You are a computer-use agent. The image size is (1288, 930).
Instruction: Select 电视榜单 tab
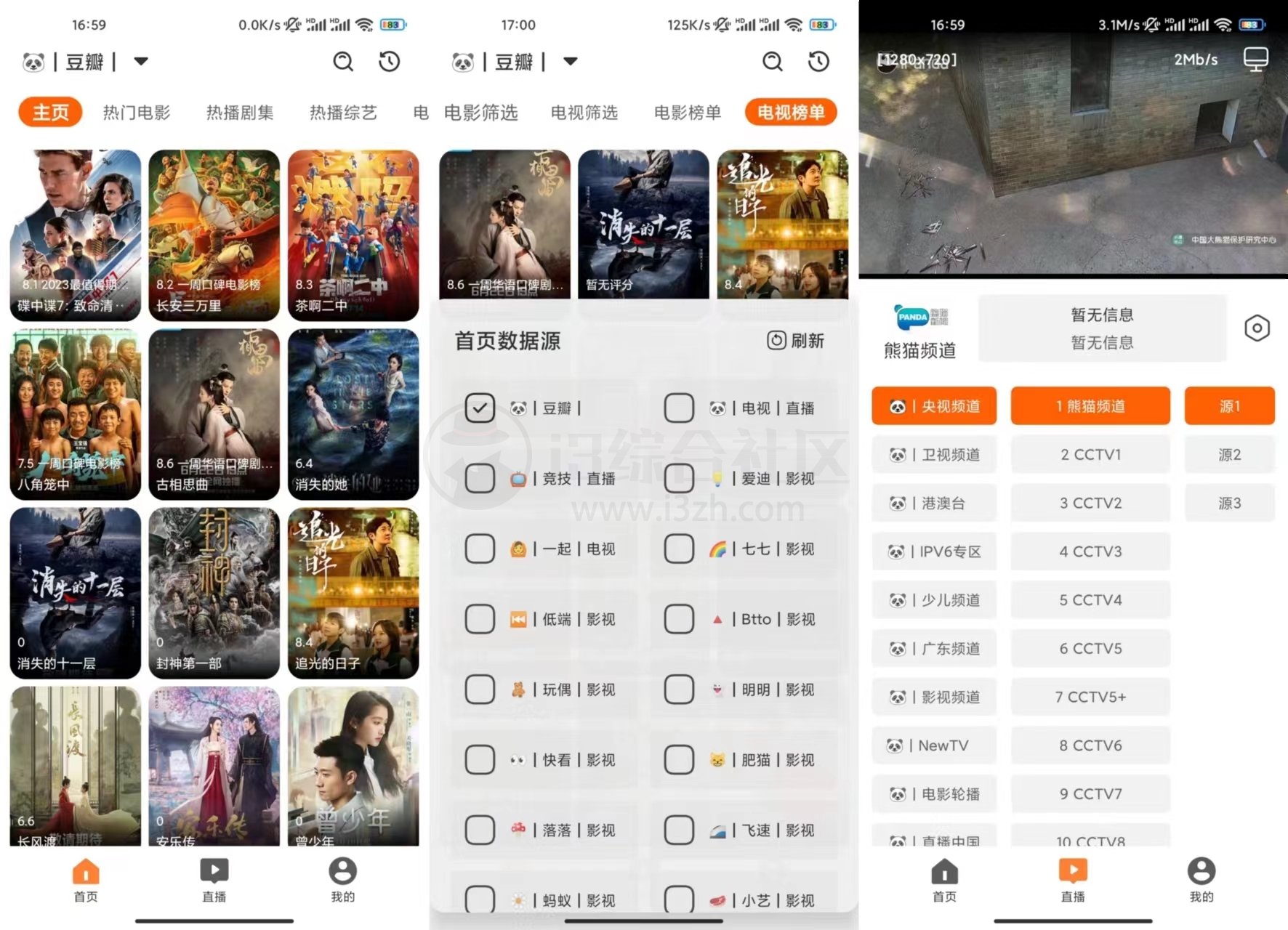click(x=791, y=112)
